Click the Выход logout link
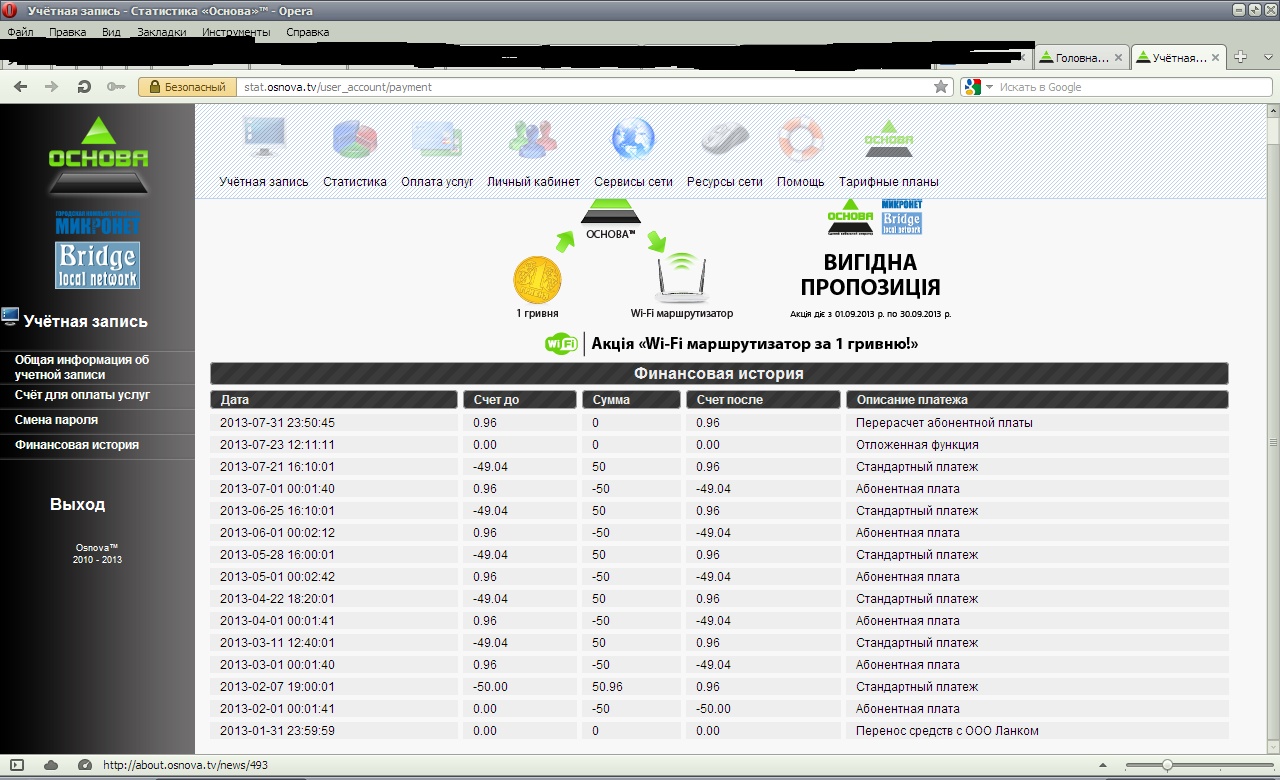 pos(77,505)
